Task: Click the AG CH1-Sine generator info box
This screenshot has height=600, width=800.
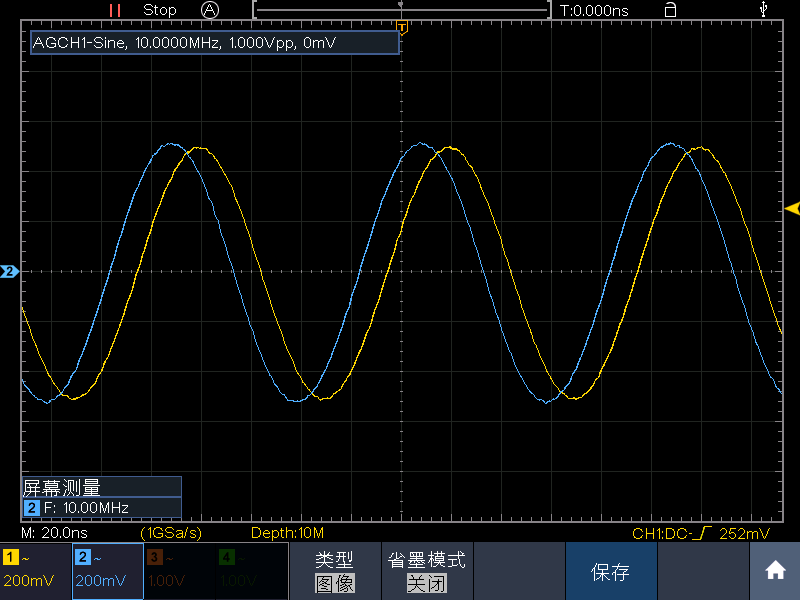Action: pos(215,43)
